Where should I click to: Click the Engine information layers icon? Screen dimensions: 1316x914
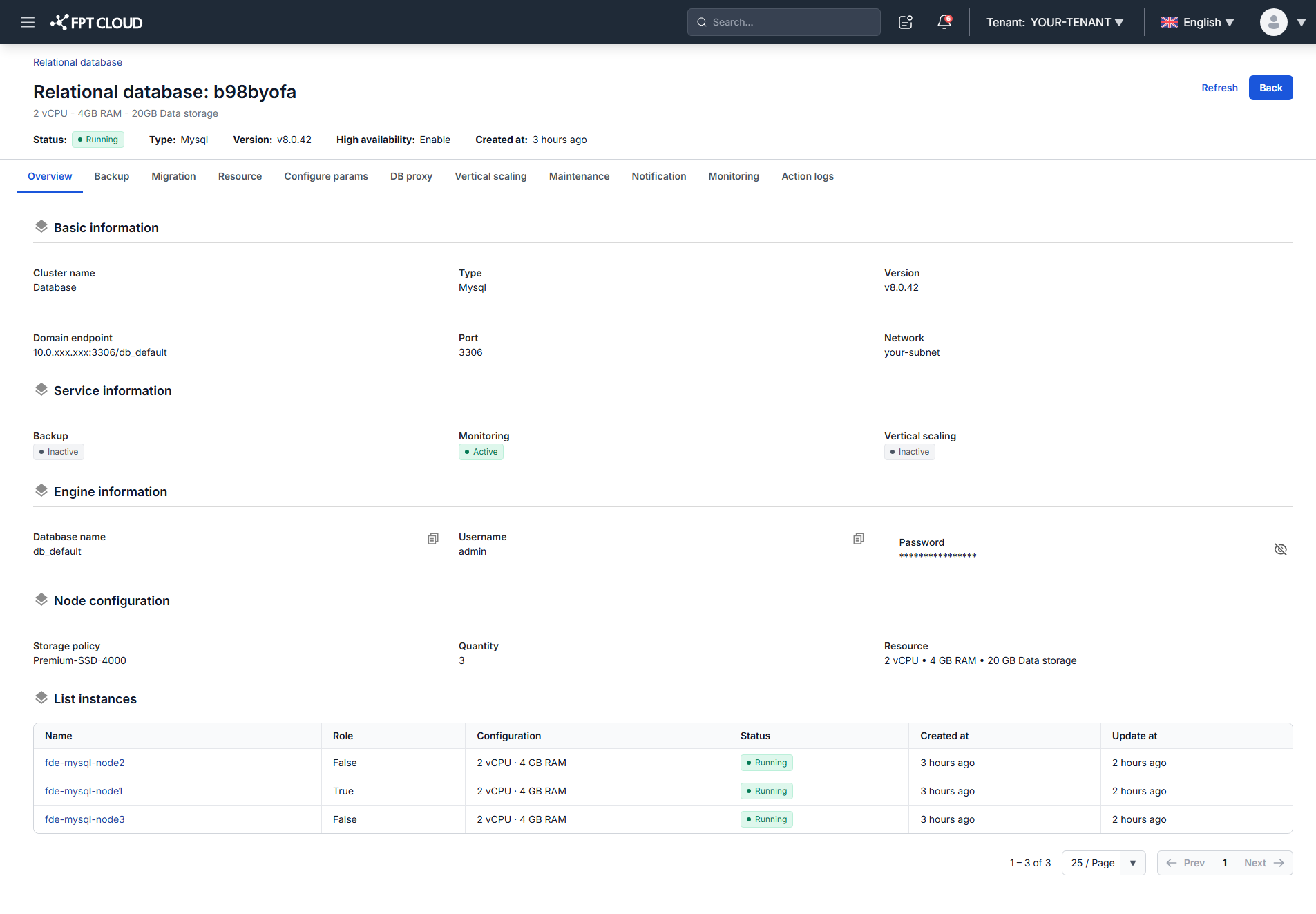[41, 491]
